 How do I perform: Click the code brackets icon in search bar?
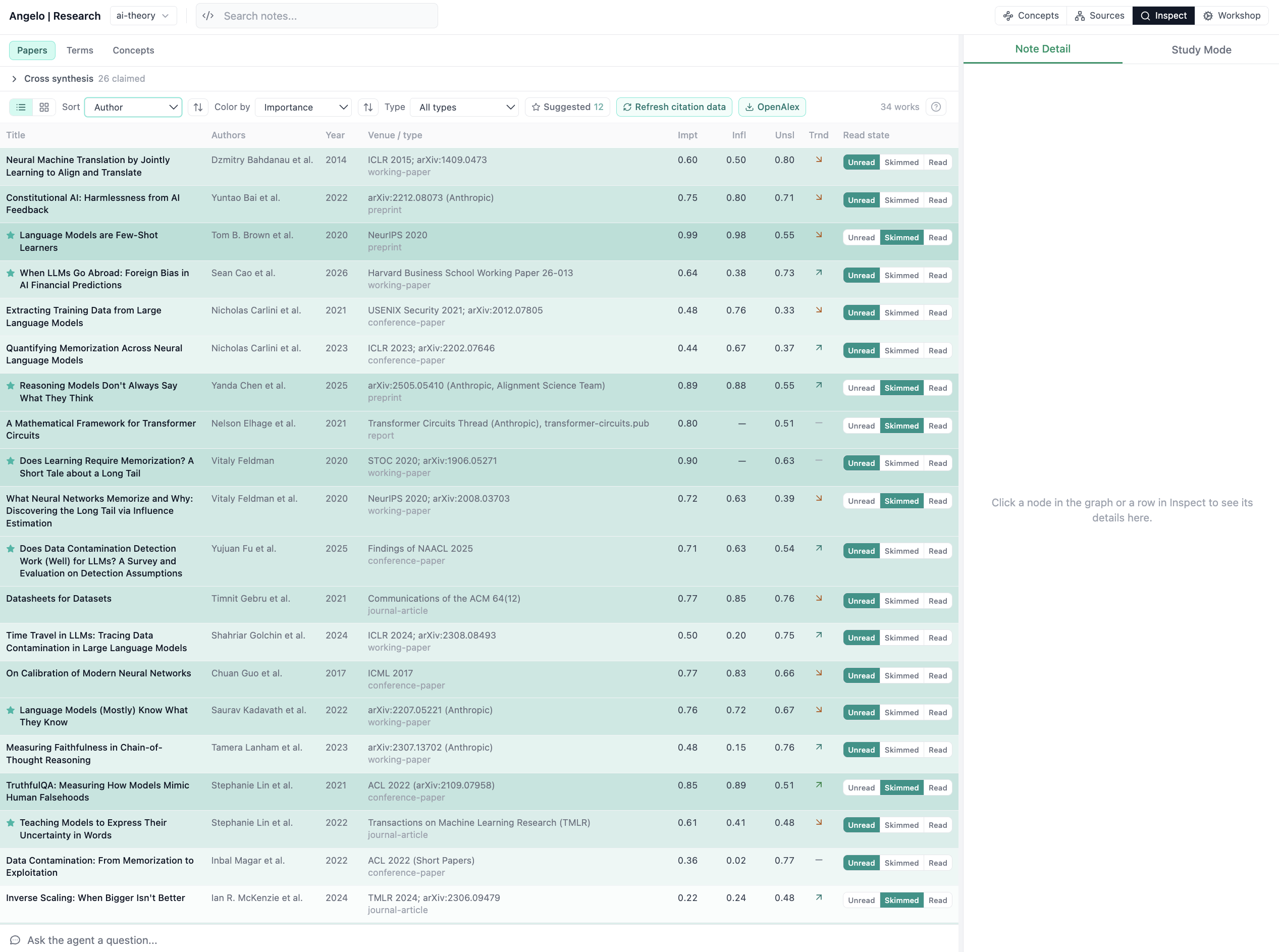click(x=208, y=16)
